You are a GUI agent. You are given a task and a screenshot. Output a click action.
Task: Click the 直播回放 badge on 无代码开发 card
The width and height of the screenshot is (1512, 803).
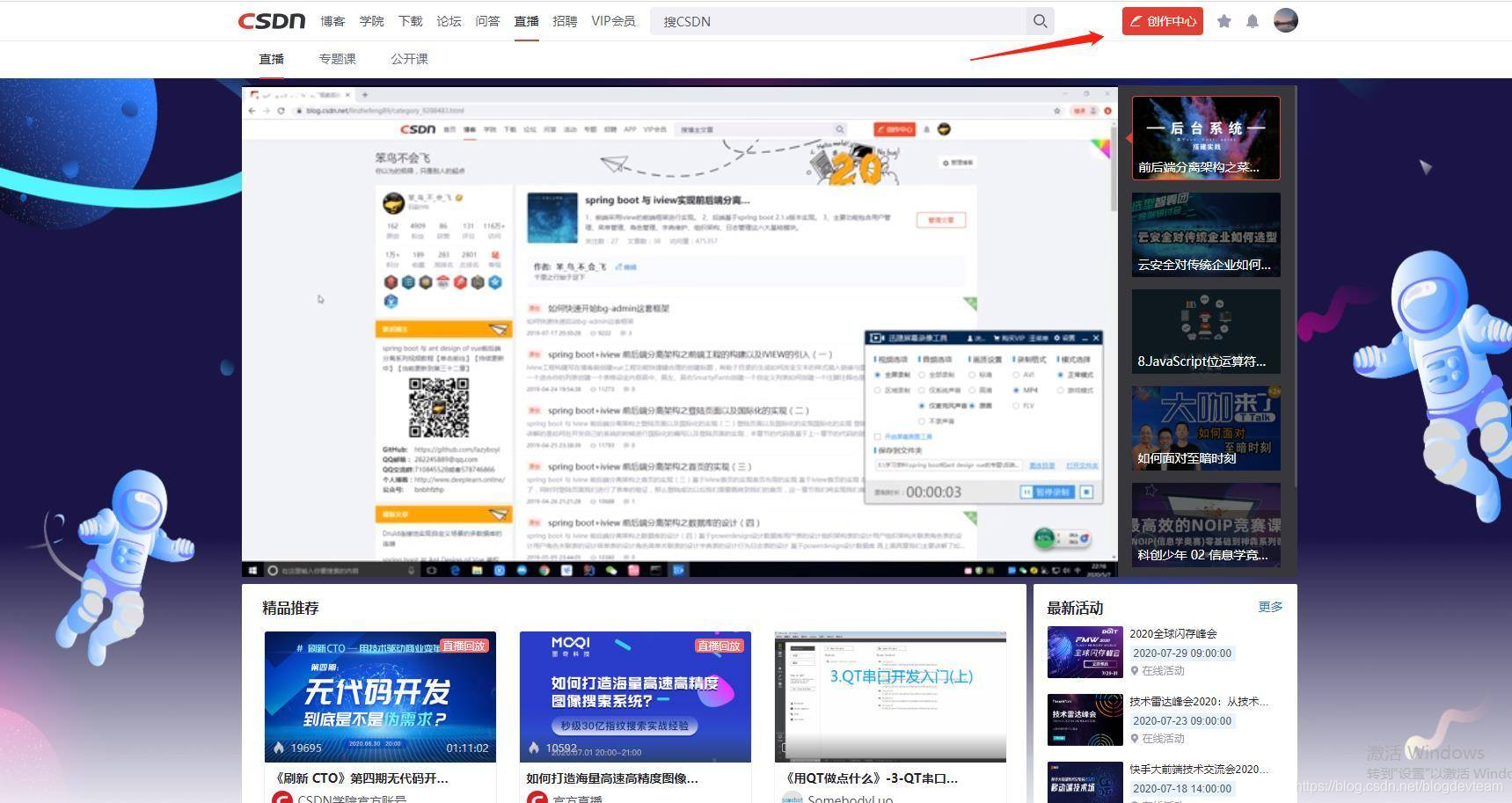coord(464,646)
